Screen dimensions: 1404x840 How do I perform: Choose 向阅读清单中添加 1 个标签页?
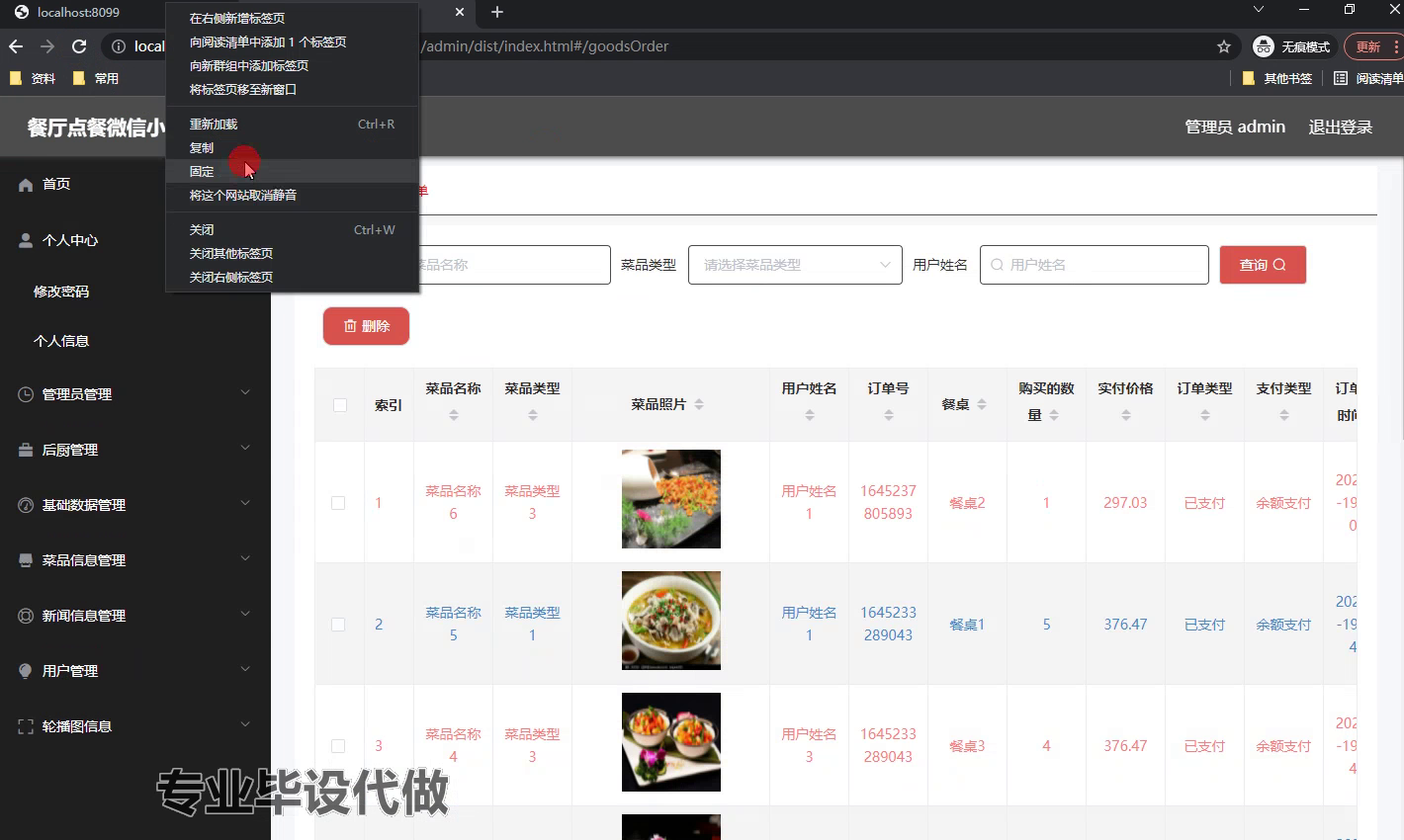tap(293, 42)
